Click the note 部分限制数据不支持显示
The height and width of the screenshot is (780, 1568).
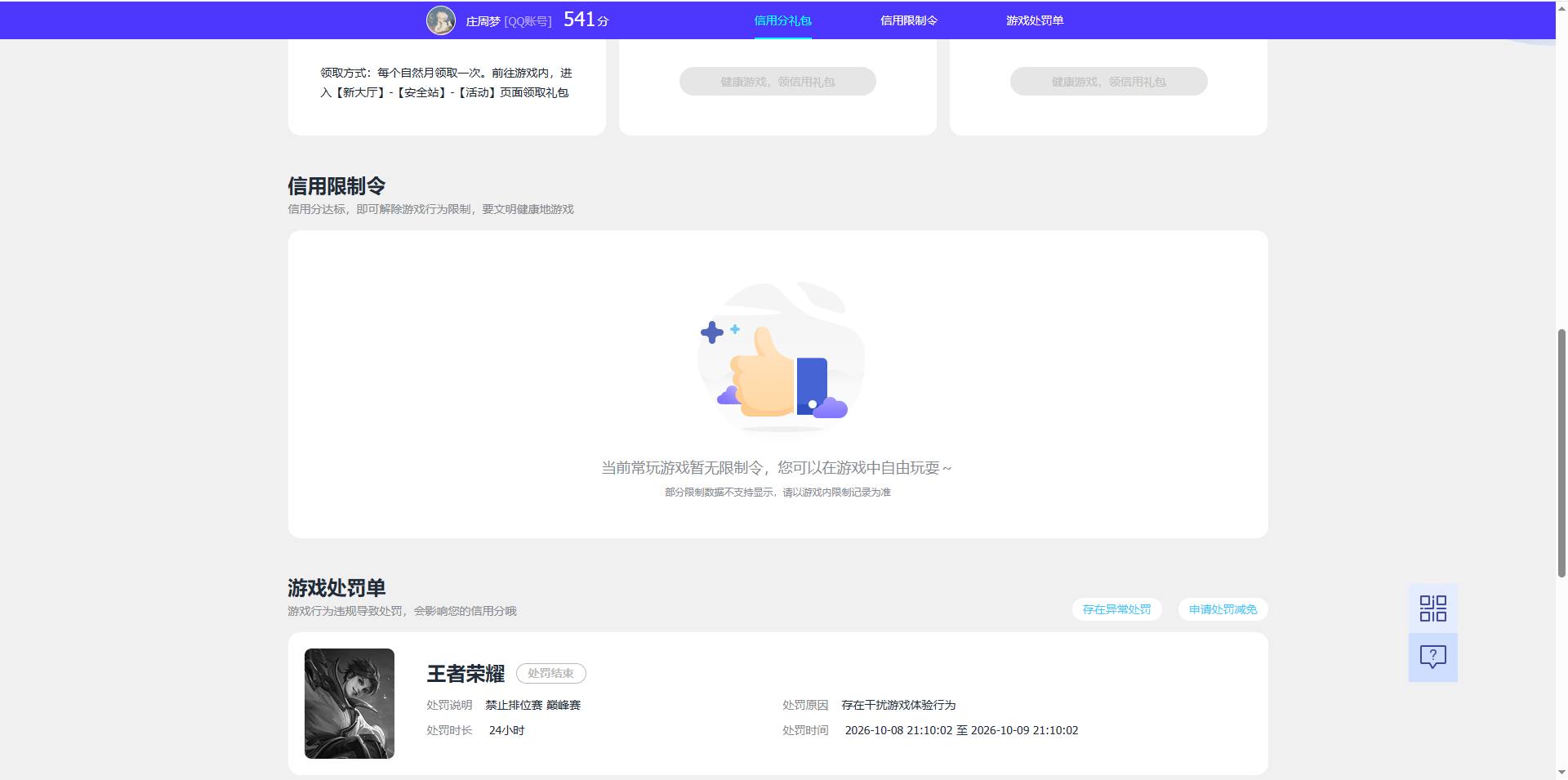pyautogui.click(x=777, y=493)
